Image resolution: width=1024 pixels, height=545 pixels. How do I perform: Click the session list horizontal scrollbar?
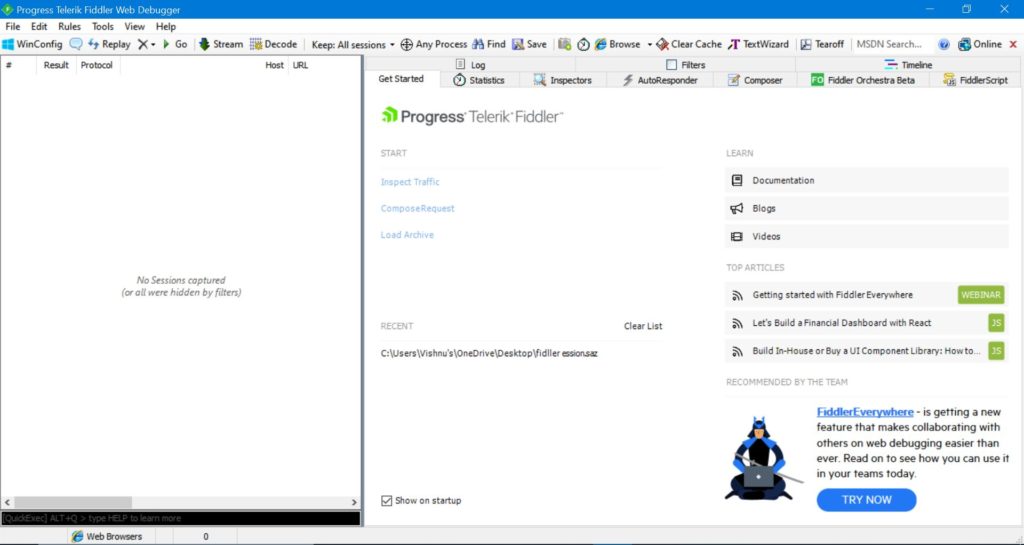[180, 503]
